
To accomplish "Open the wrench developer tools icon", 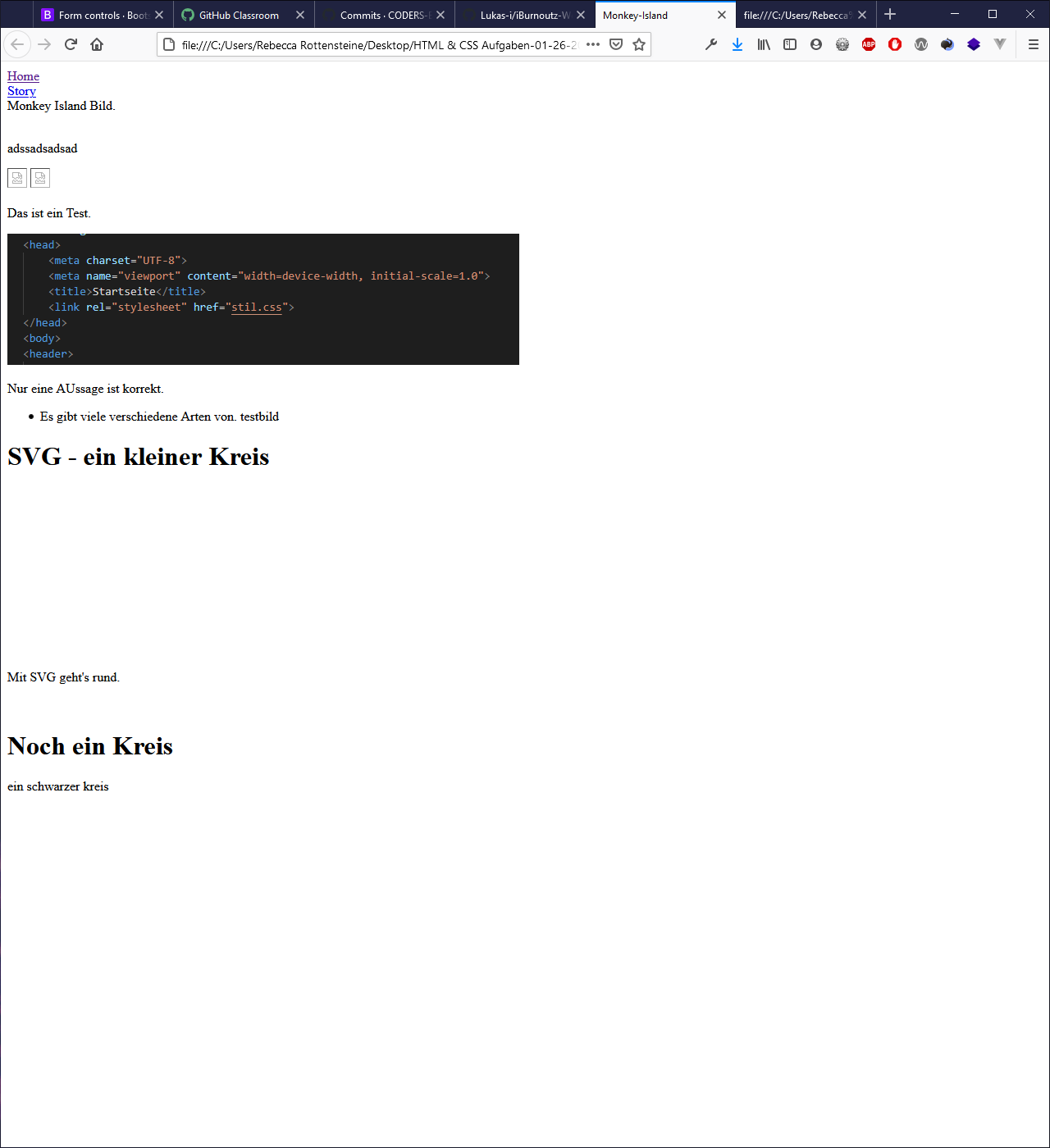I will pos(711,44).
